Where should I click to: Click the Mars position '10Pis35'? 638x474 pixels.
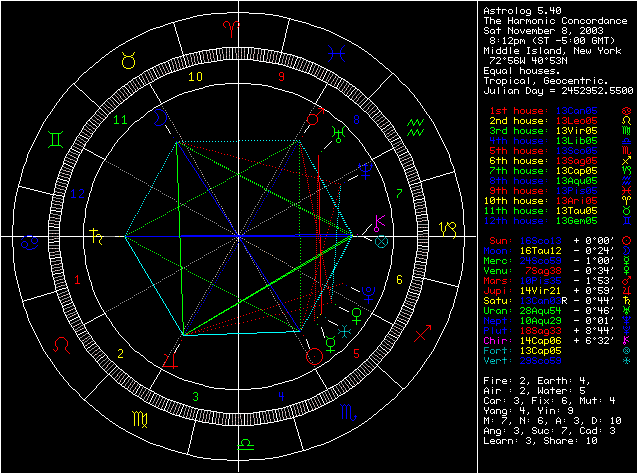[x=541, y=281]
